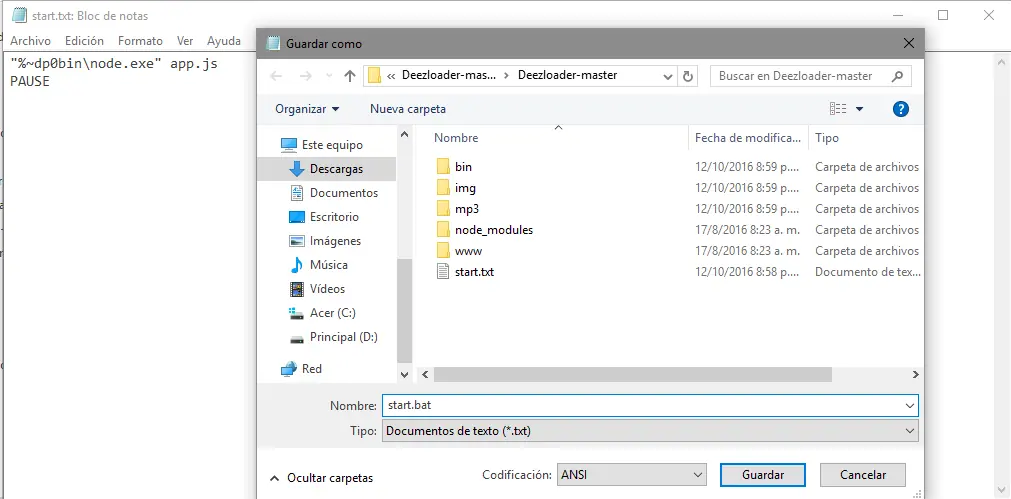Open the Edición menu in Bloc de notas

pos(84,41)
